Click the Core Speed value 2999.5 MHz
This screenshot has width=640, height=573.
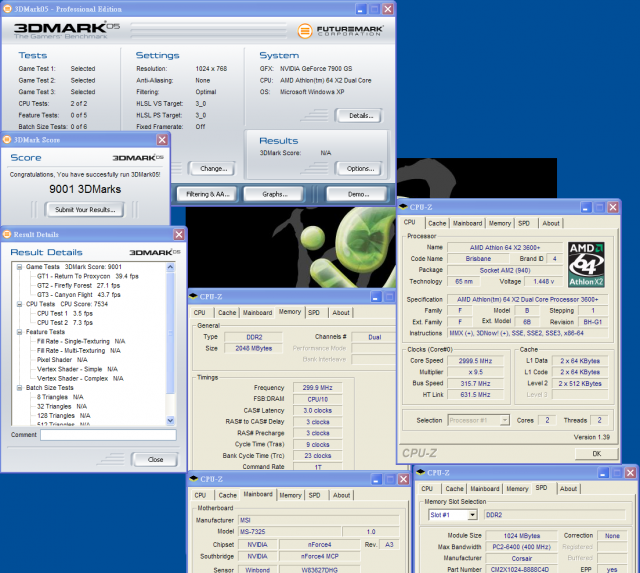pos(475,361)
